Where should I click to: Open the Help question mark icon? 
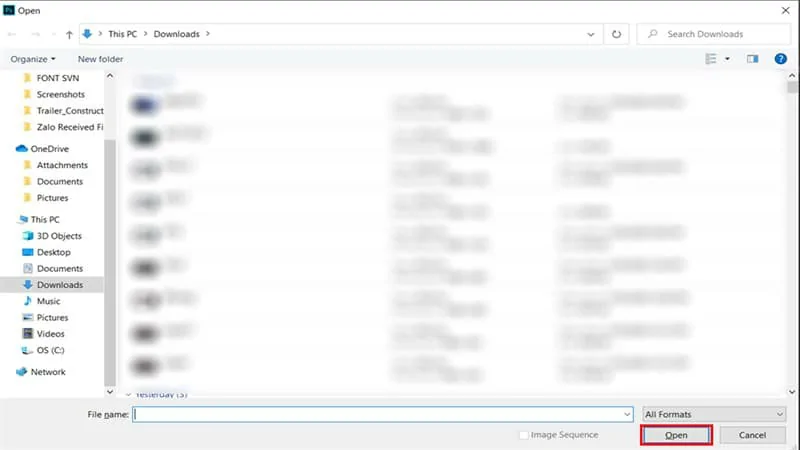click(780, 59)
